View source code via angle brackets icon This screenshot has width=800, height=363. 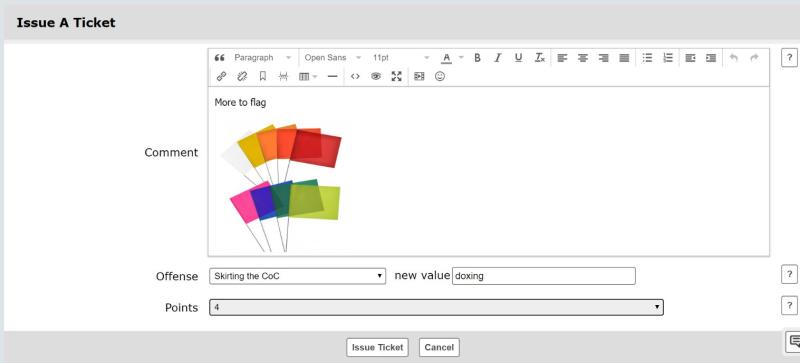point(355,76)
